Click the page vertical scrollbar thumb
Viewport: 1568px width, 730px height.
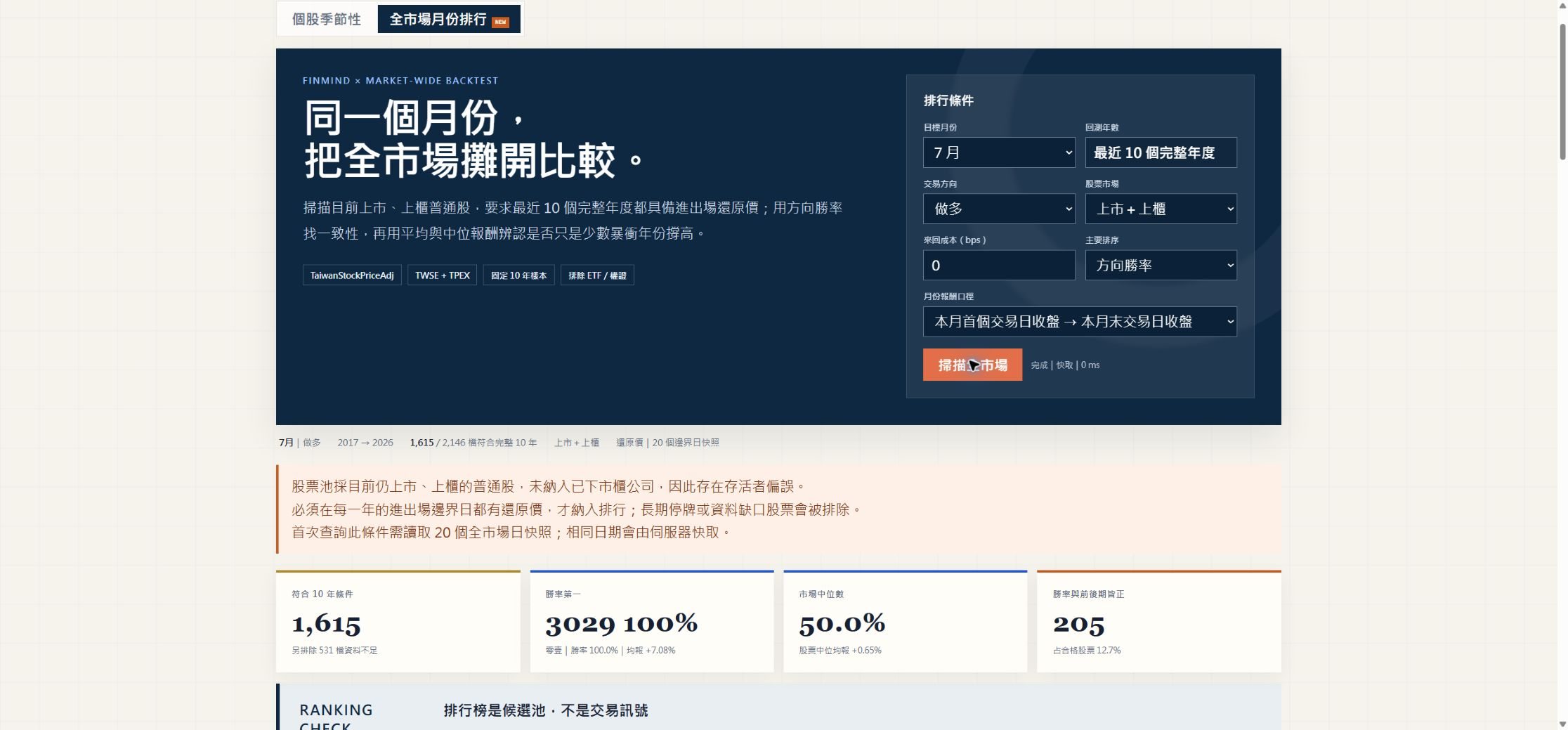[1562, 91]
